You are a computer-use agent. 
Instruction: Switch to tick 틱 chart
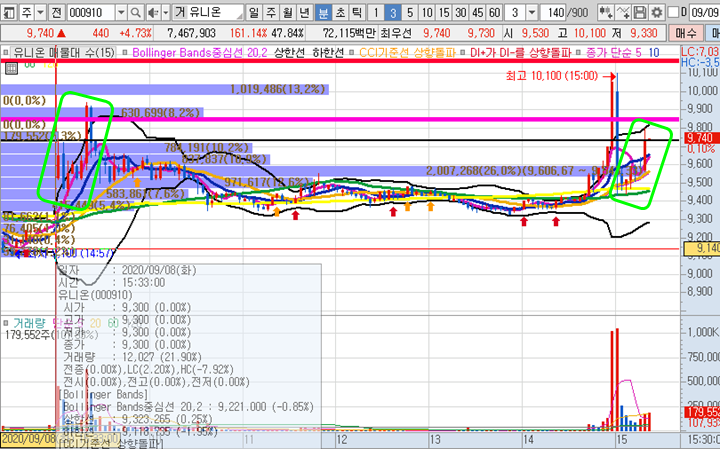click(x=357, y=12)
